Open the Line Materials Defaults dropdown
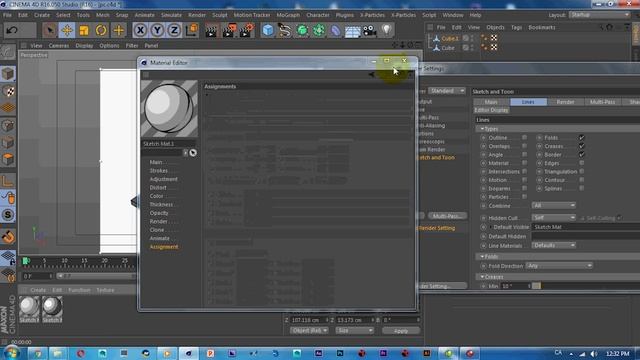This screenshot has height=360, width=640. [x=553, y=245]
